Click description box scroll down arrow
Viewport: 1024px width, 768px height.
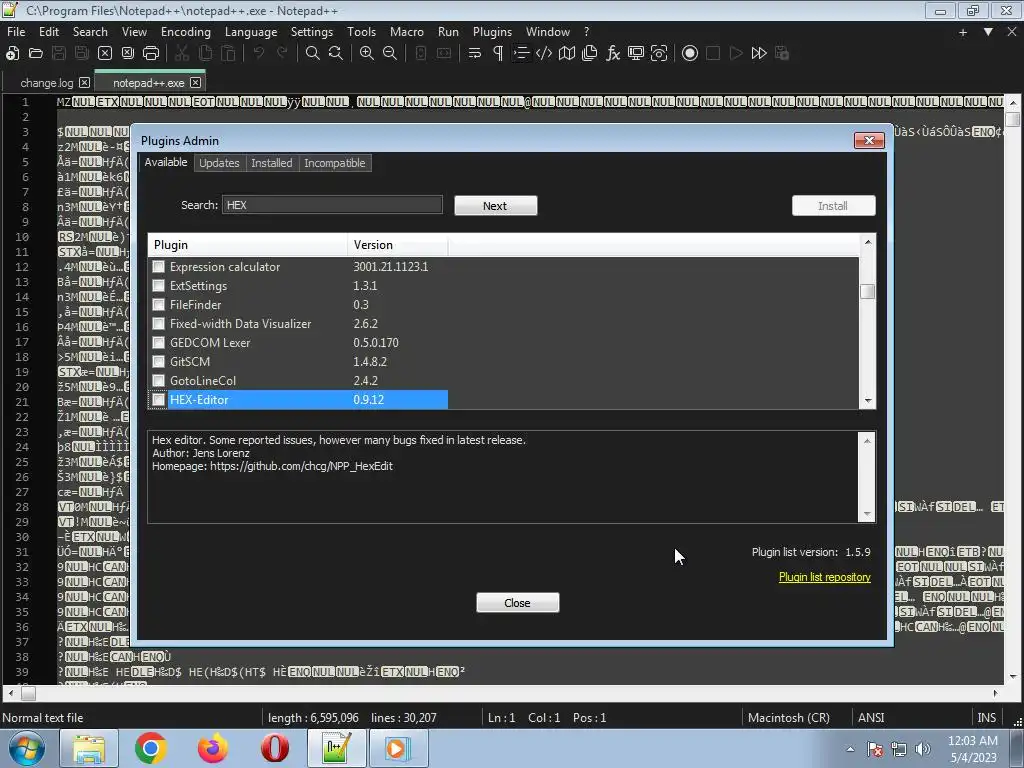867,514
